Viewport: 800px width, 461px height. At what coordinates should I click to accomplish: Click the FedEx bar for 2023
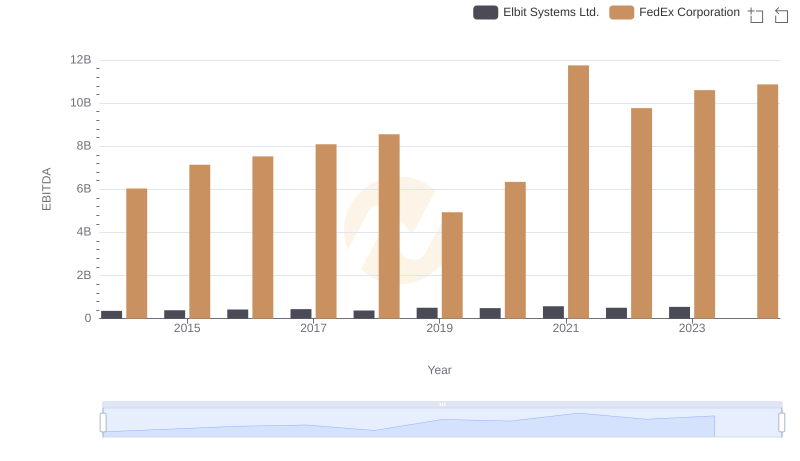coord(704,204)
